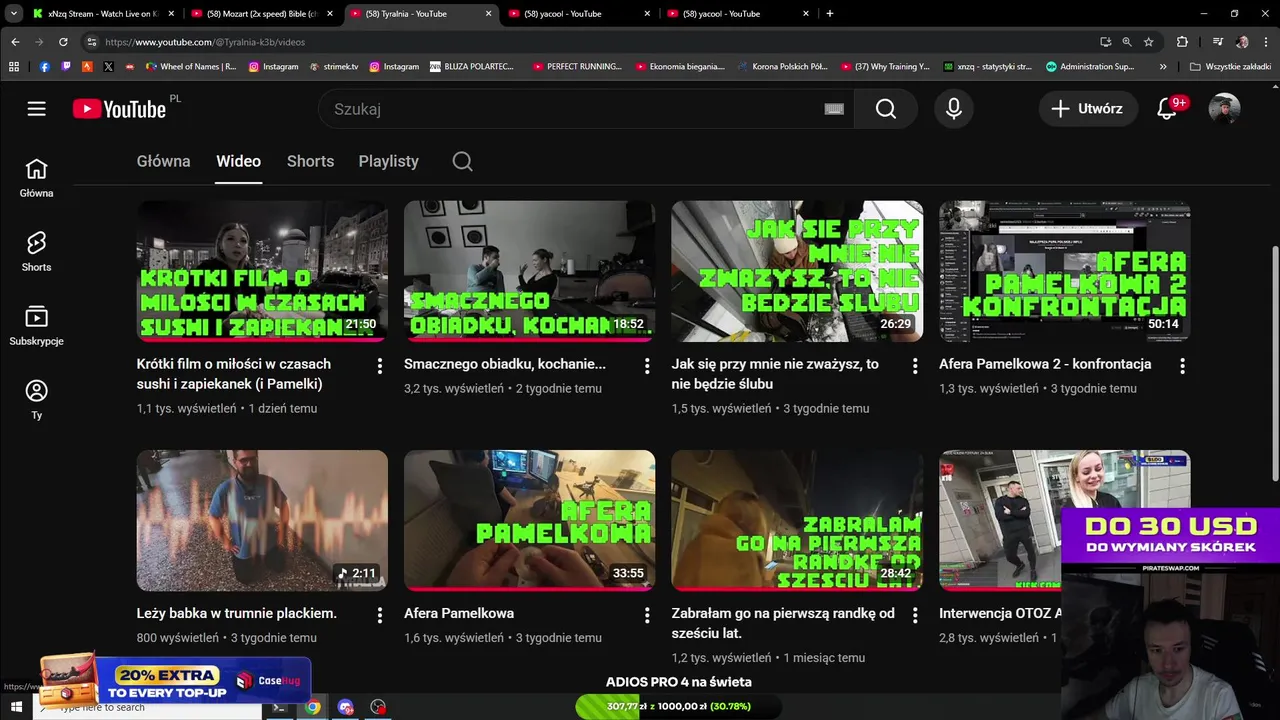Open Shorts in the left sidebar
The image size is (1280, 720).
coord(37,252)
